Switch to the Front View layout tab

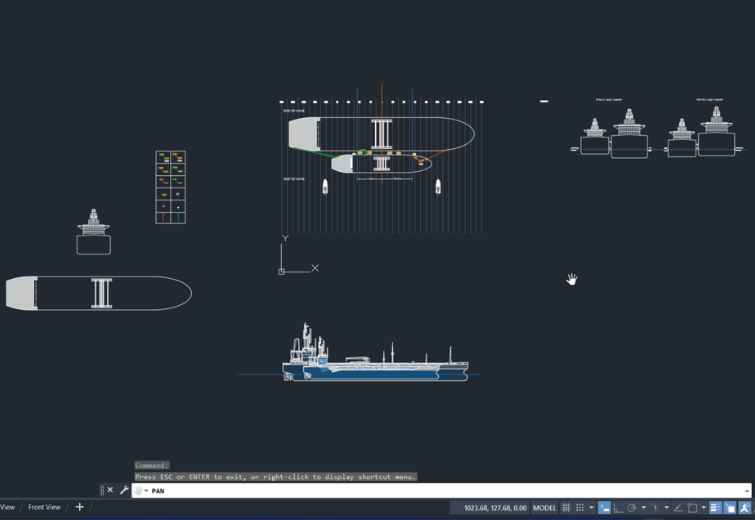[44, 507]
